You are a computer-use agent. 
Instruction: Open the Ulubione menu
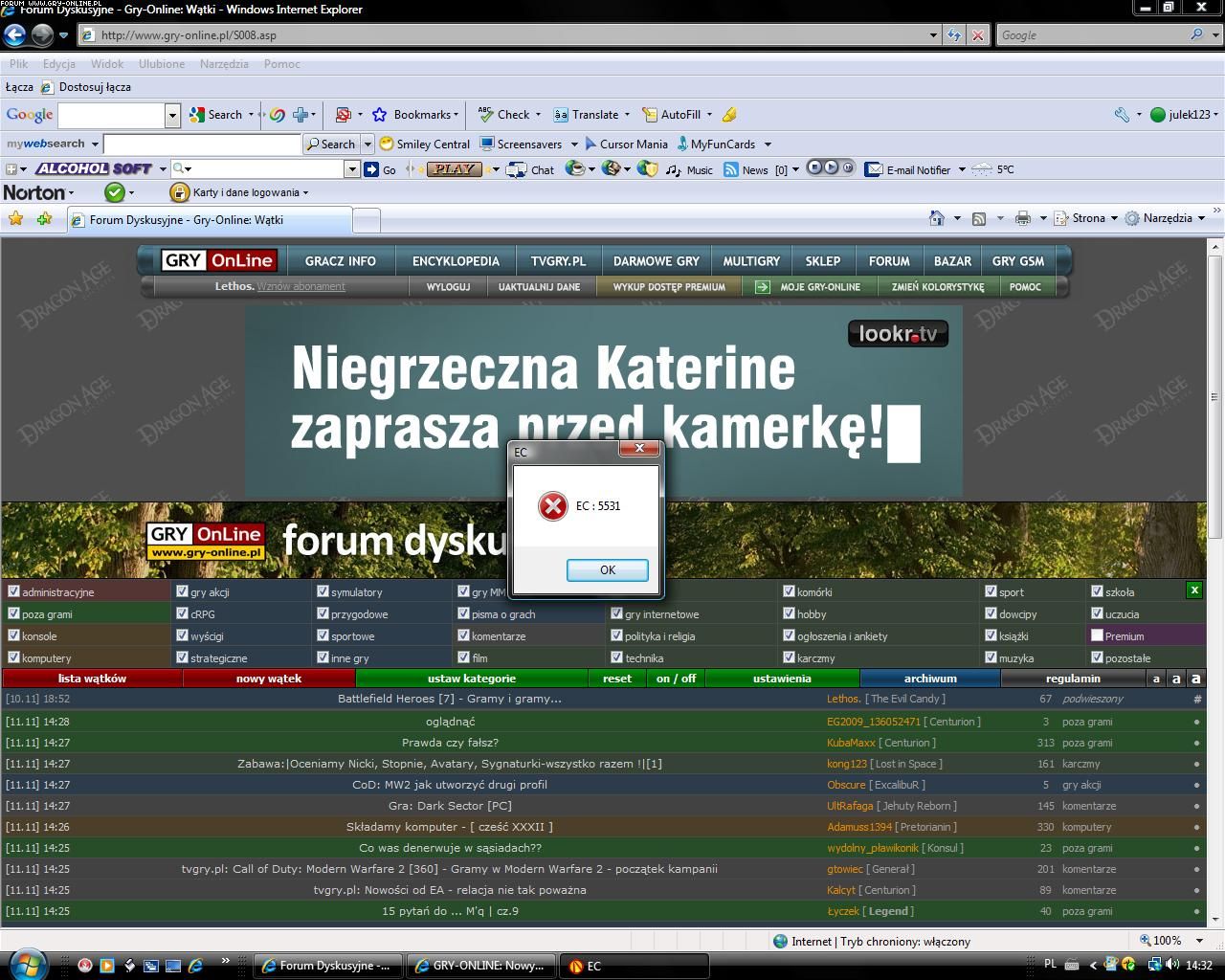click(x=161, y=64)
